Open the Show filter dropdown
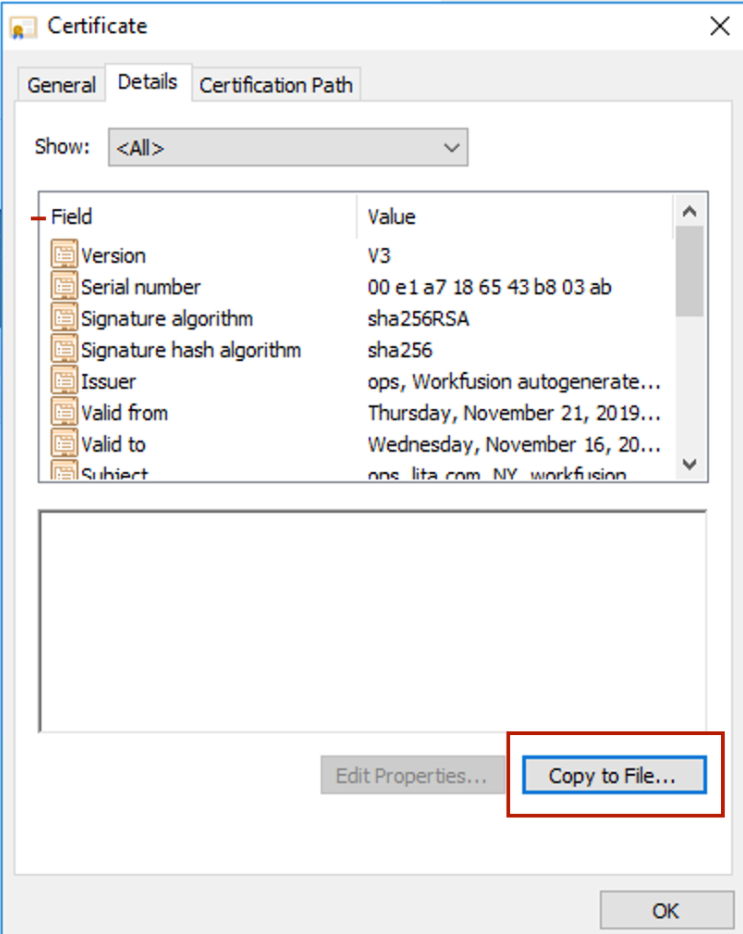743x934 pixels. (x=288, y=147)
